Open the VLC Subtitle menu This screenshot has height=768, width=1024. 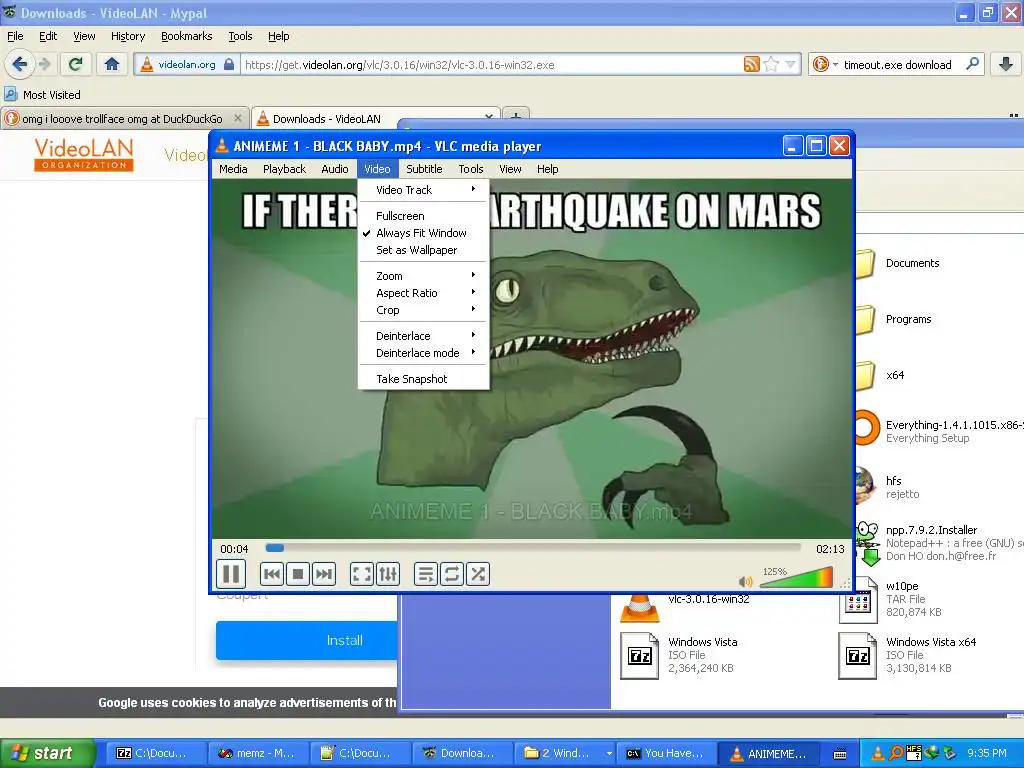pyautogui.click(x=424, y=169)
